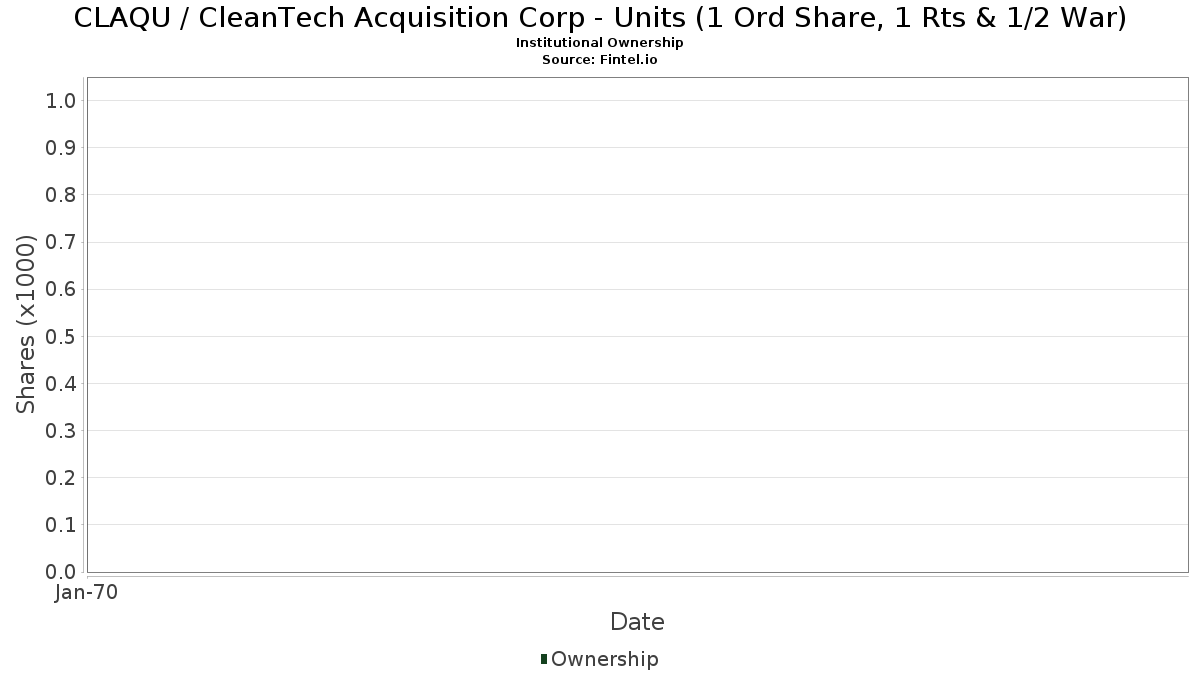Click the 0.1 y-axis tick label
This screenshot has height=675, width=1200.
[61, 525]
